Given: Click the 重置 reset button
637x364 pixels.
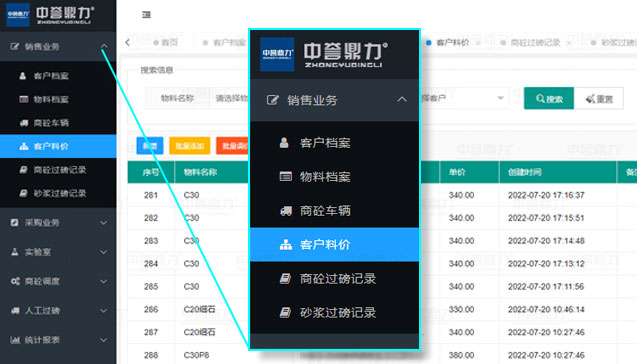Looking at the screenshot, I should tap(599, 98).
